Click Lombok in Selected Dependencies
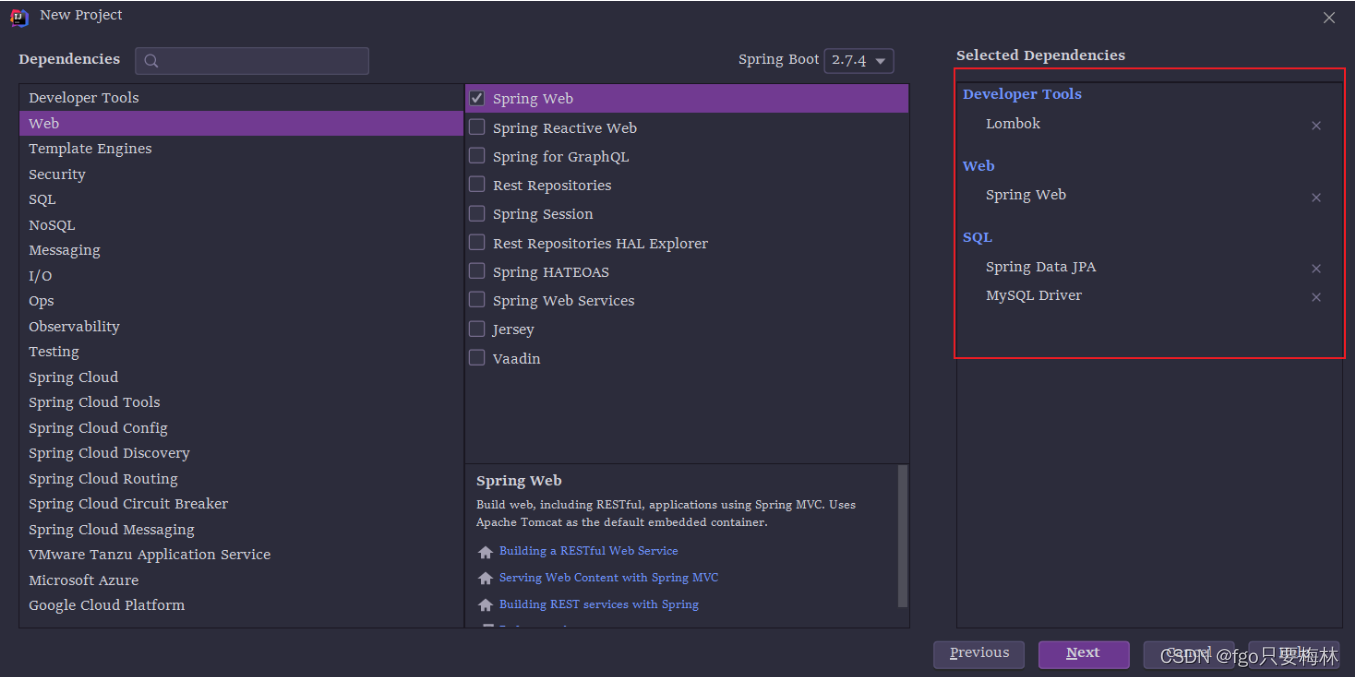Screen dimensions: 1355x677 pyautogui.click(x=1013, y=124)
